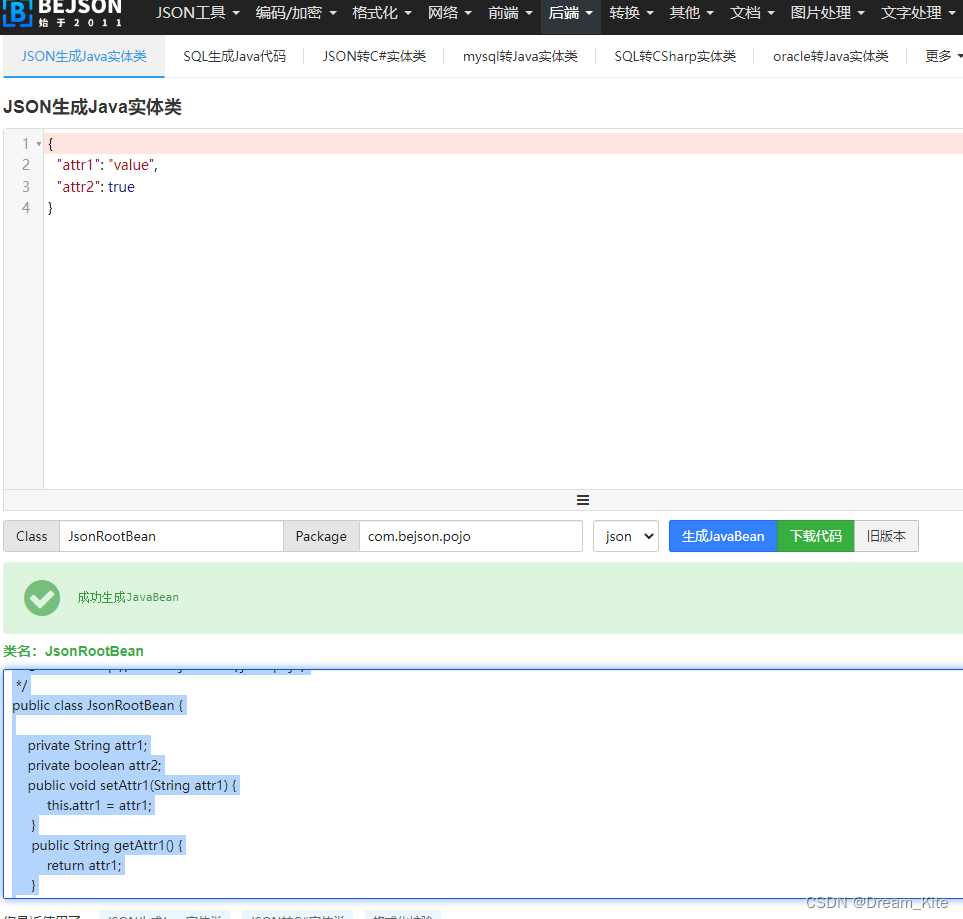
Task: Click the 'return attr1;' code line
Action: point(84,866)
